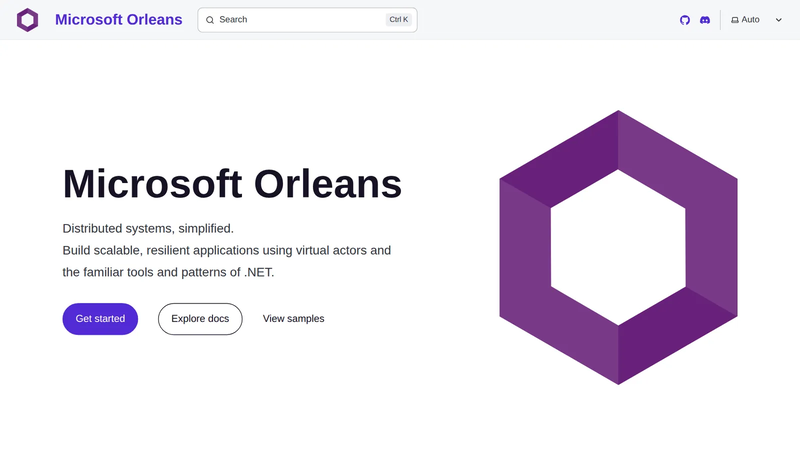Open the View samples link
Image resolution: width=800 pixels, height=450 pixels.
tap(293, 319)
